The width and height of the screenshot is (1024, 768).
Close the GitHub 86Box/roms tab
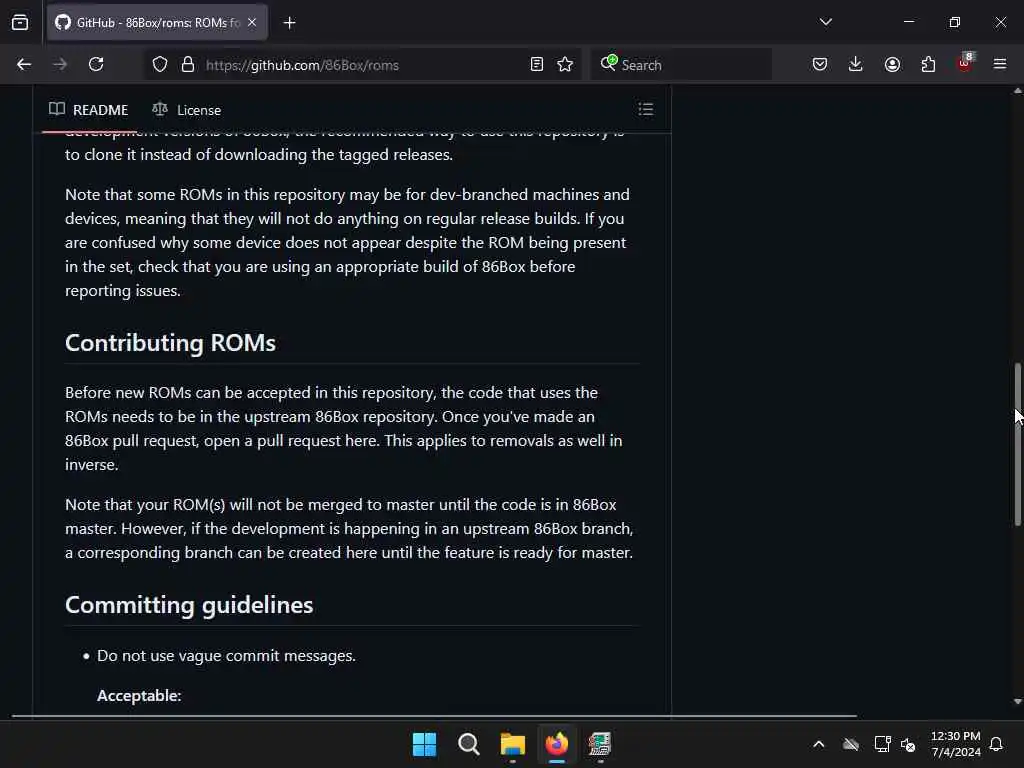[x=252, y=22]
